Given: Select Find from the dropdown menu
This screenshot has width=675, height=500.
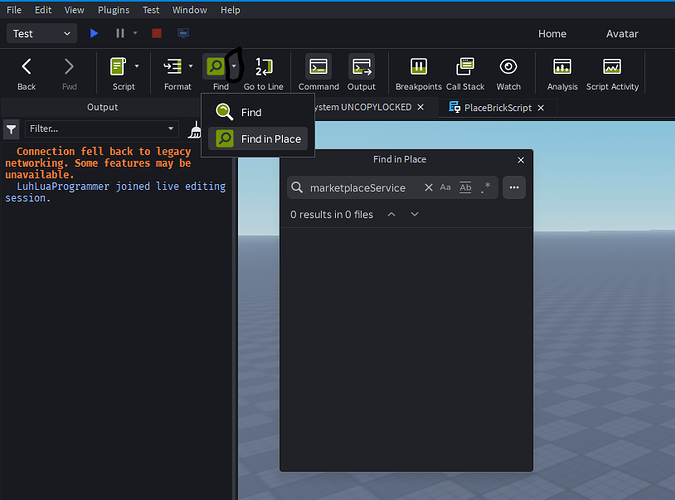Looking at the screenshot, I should point(257,112).
